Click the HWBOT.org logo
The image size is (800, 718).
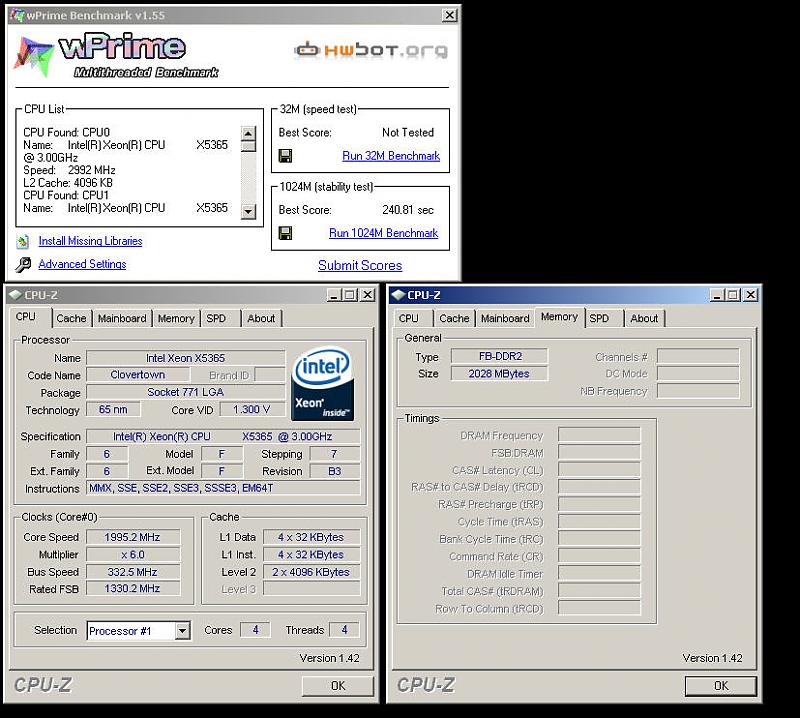coord(370,50)
